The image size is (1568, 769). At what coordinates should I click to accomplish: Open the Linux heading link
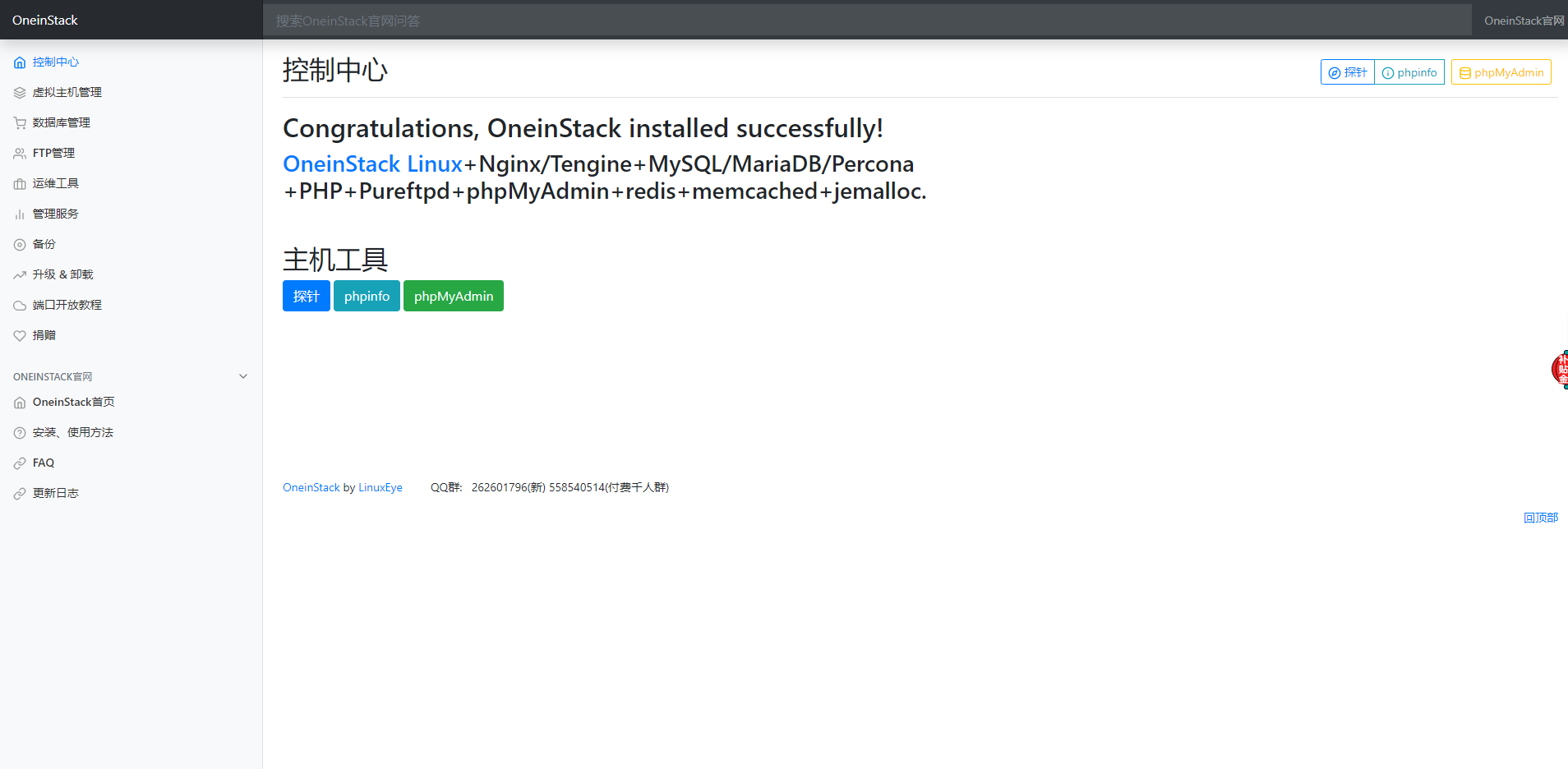coord(435,163)
